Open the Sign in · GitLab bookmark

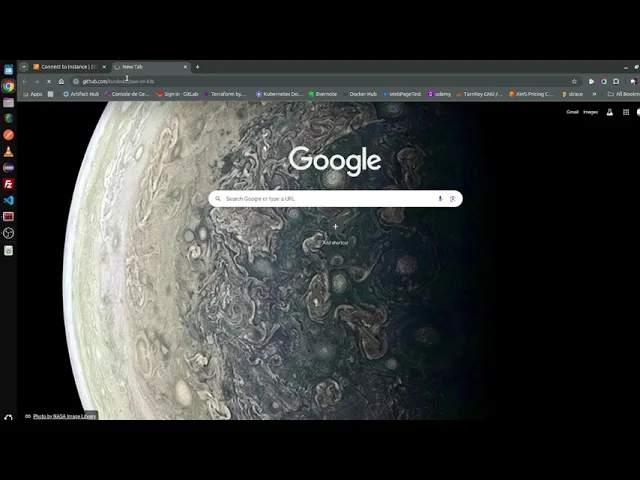(178, 94)
